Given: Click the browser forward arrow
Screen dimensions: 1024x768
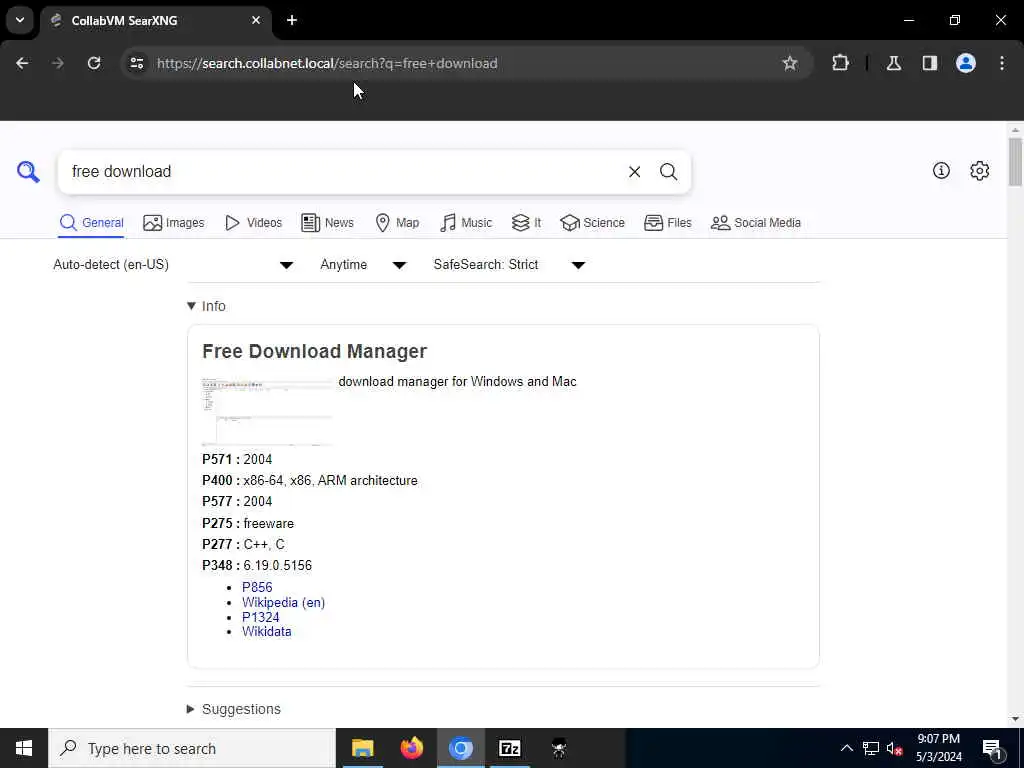Looking at the screenshot, I should pos(58,63).
